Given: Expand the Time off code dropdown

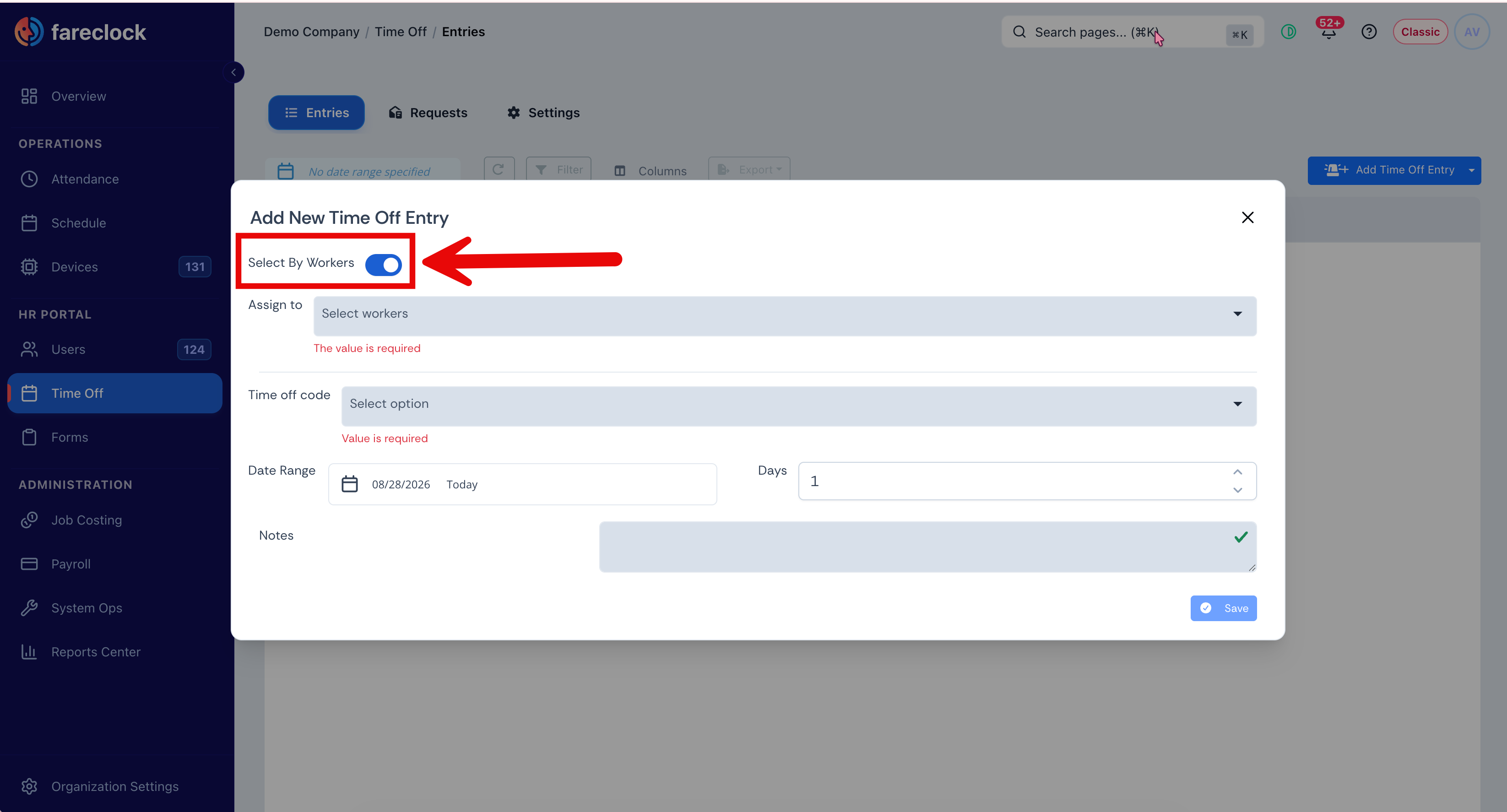Looking at the screenshot, I should pos(798,405).
